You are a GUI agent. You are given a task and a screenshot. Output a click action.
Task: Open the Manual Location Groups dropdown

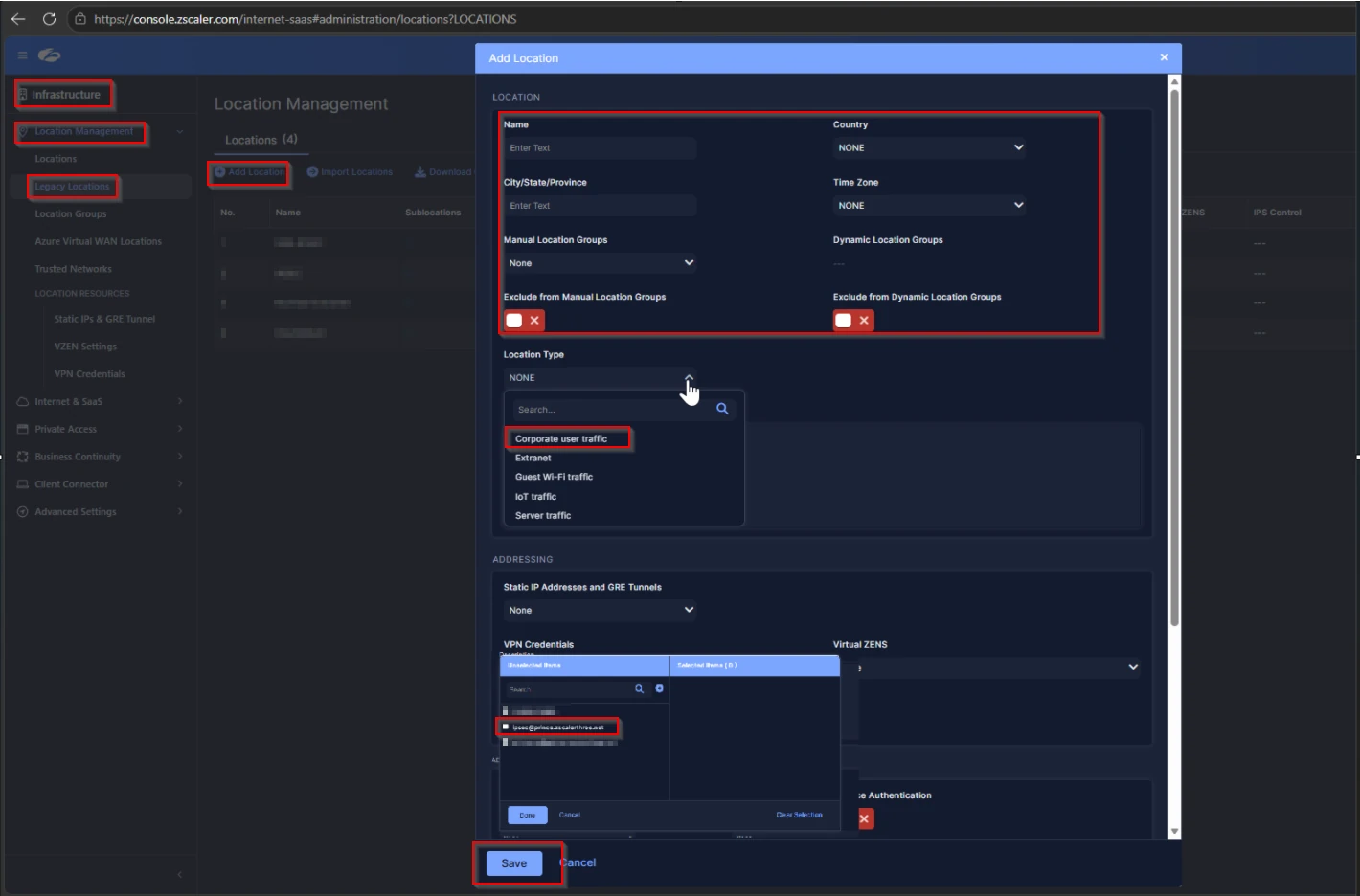coord(601,263)
